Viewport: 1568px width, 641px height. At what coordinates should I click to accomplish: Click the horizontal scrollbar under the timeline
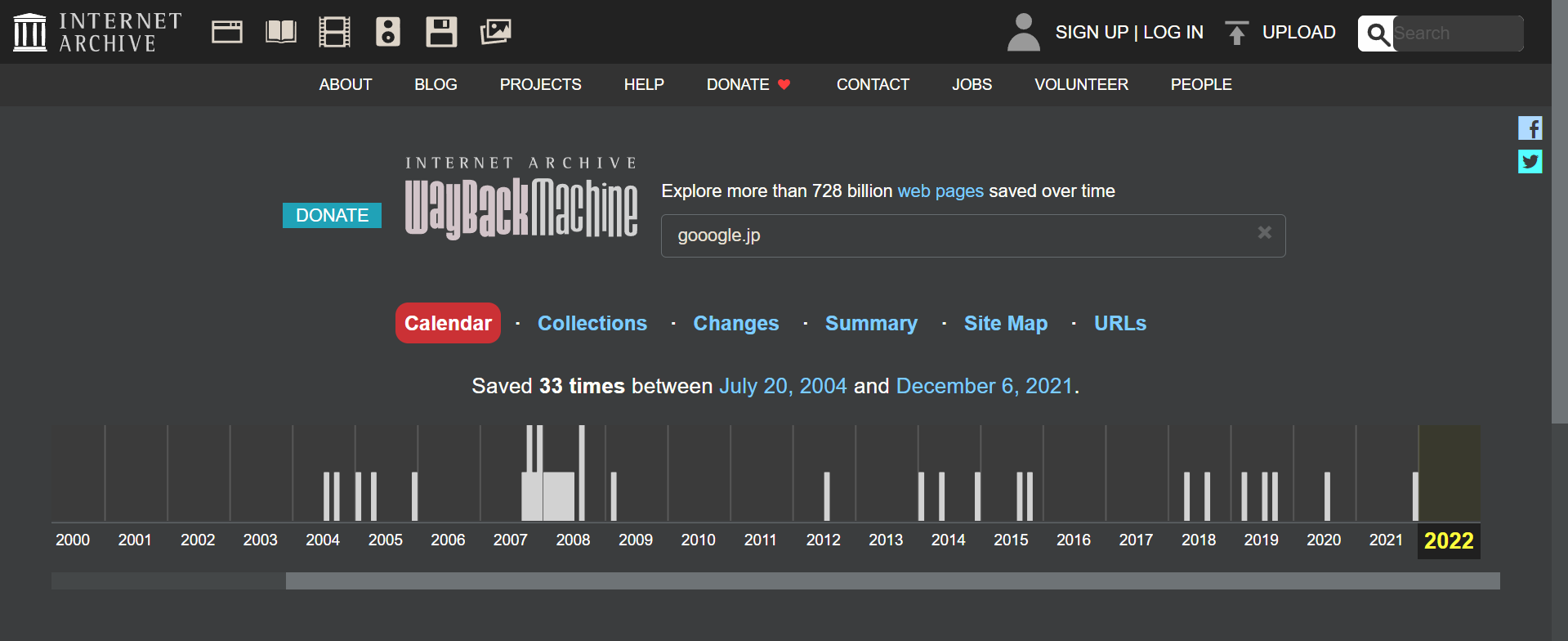891,581
